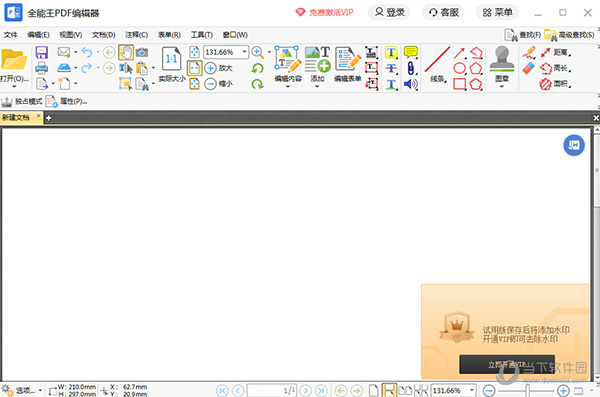Screen dimensions: 600x397
Task: Click 免费激活VIP link
Action: point(324,12)
